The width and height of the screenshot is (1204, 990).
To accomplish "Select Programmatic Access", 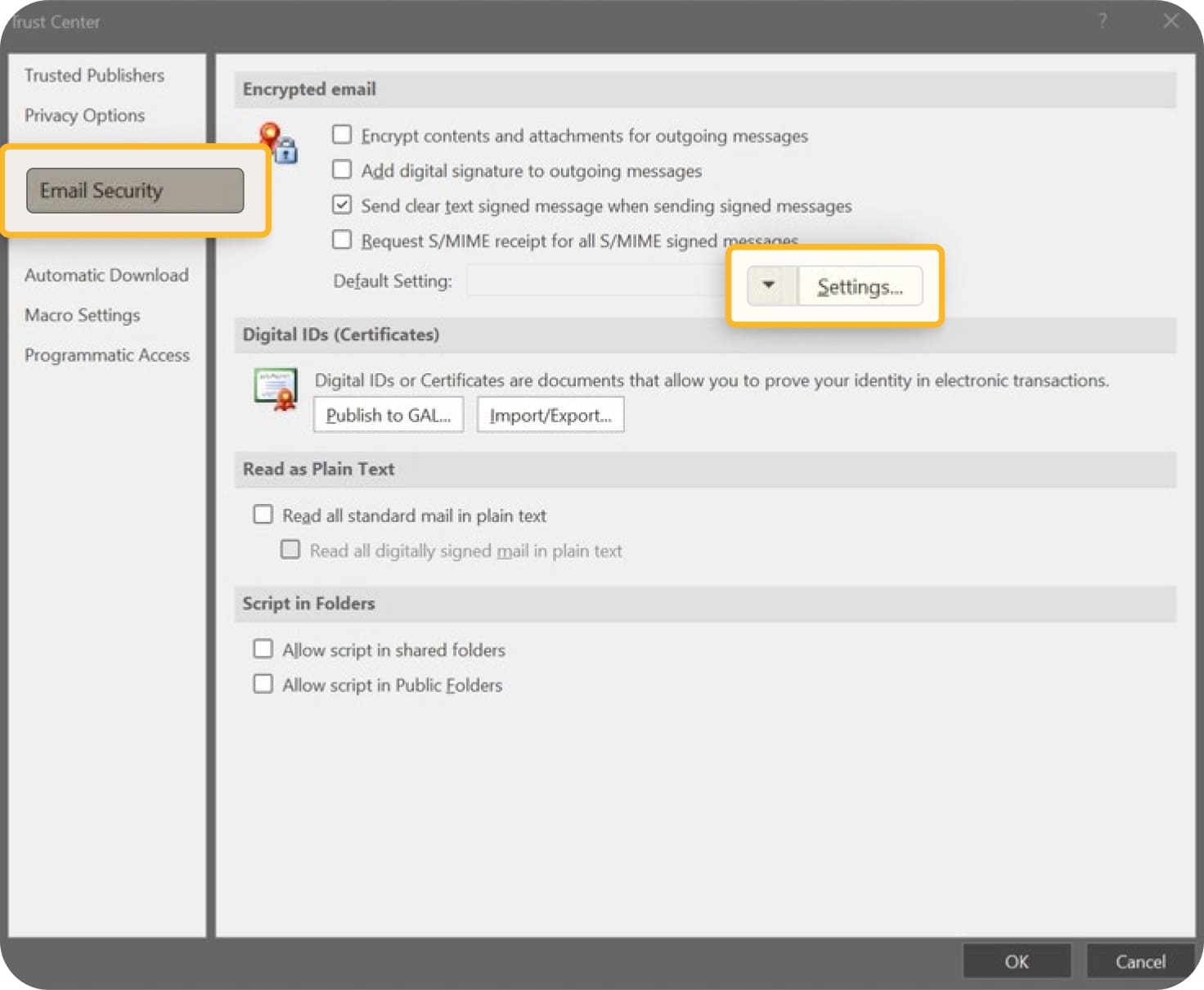I will pyautogui.click(x=106, y=355).
